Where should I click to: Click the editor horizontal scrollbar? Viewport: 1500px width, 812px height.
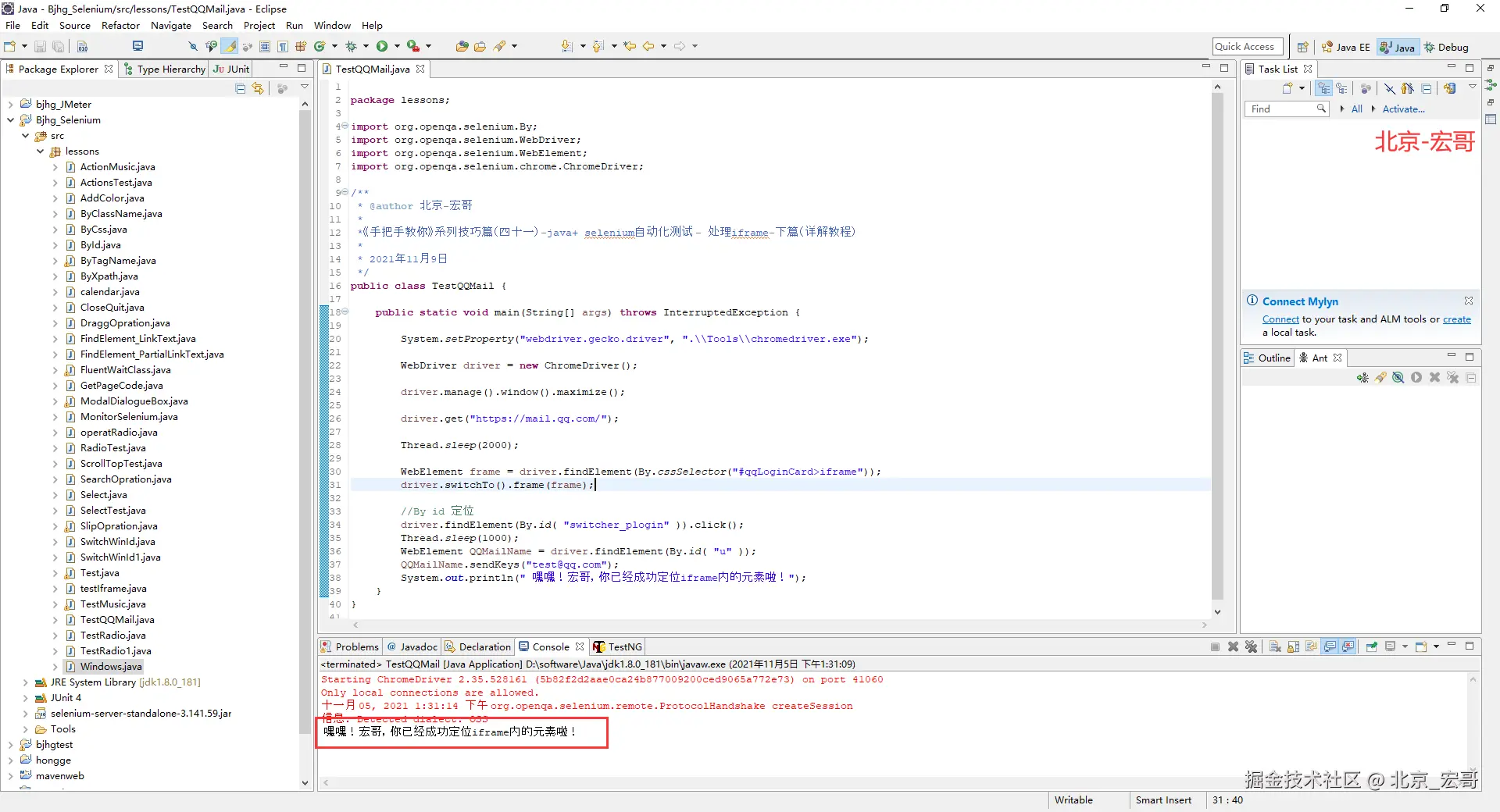(x=779, y=625)
